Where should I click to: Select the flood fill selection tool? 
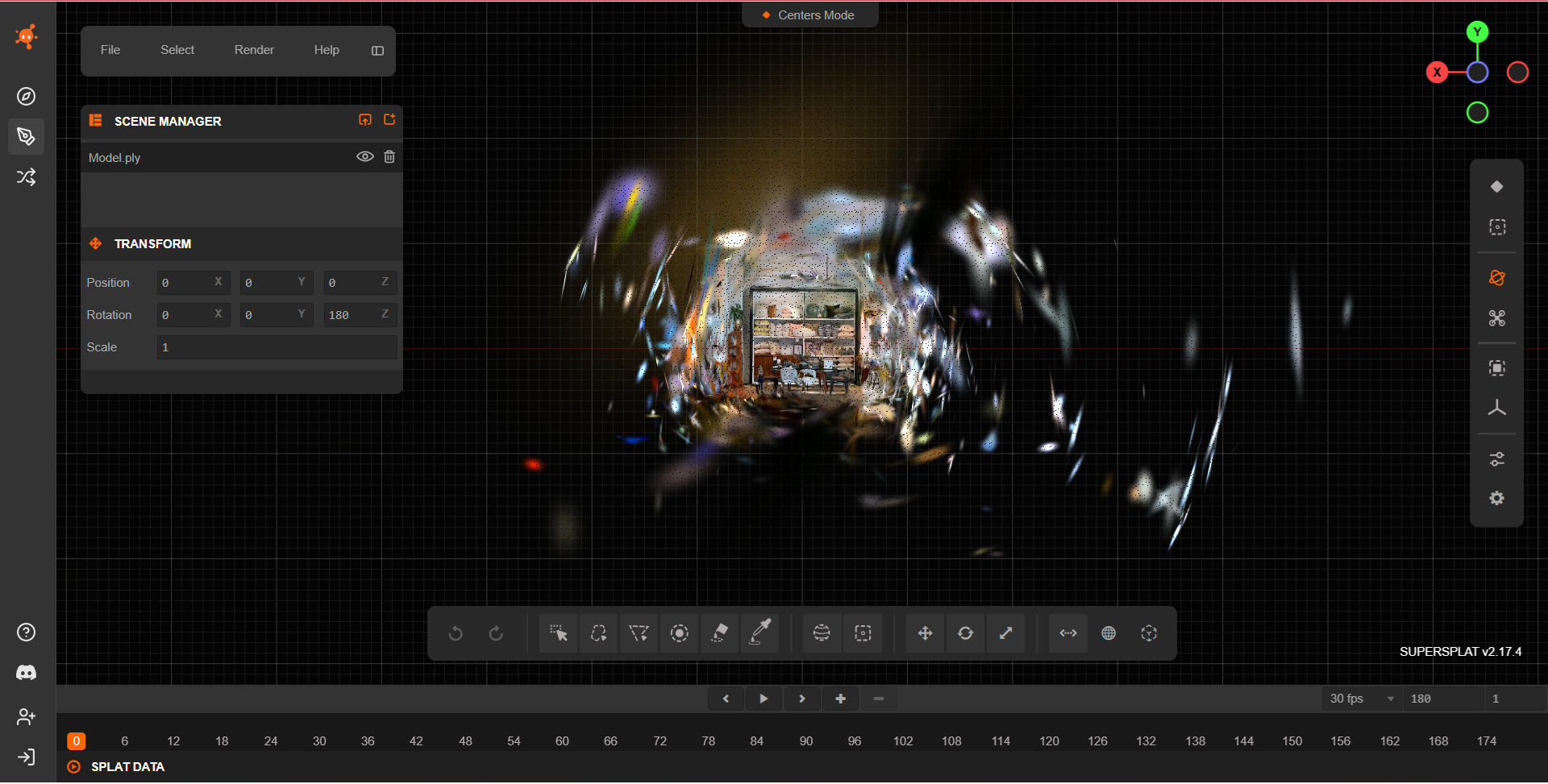tap(720, 634)
